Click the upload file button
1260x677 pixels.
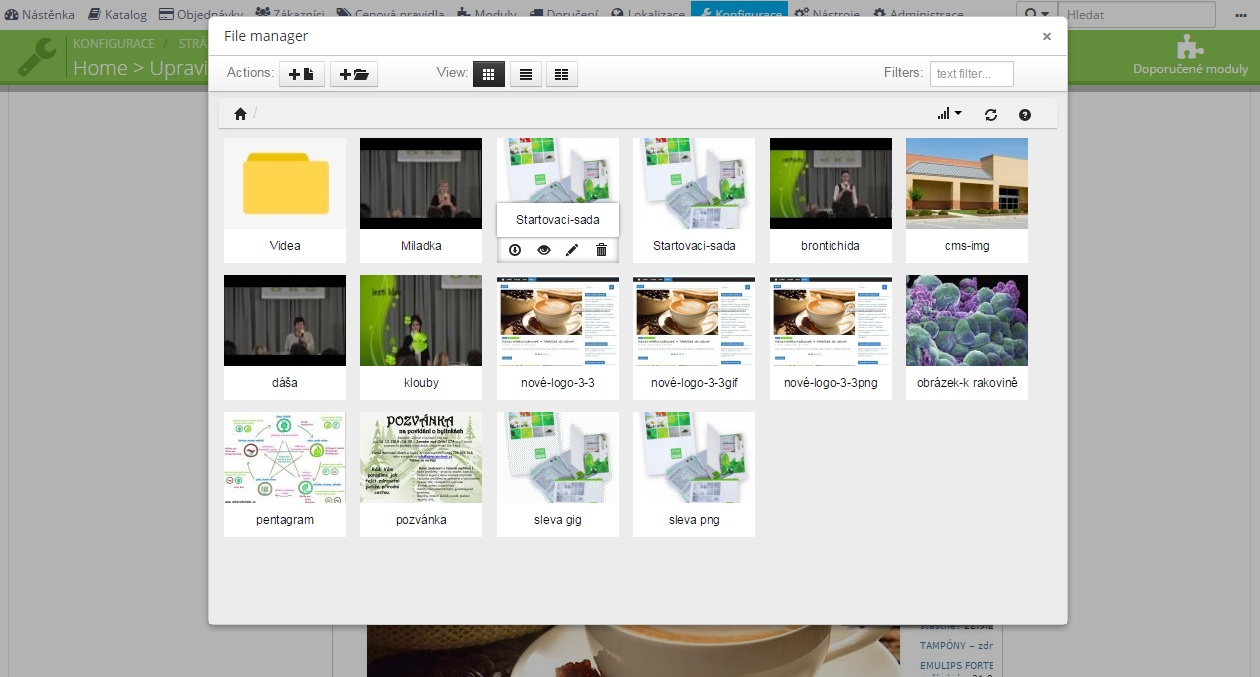click(301, 74)
